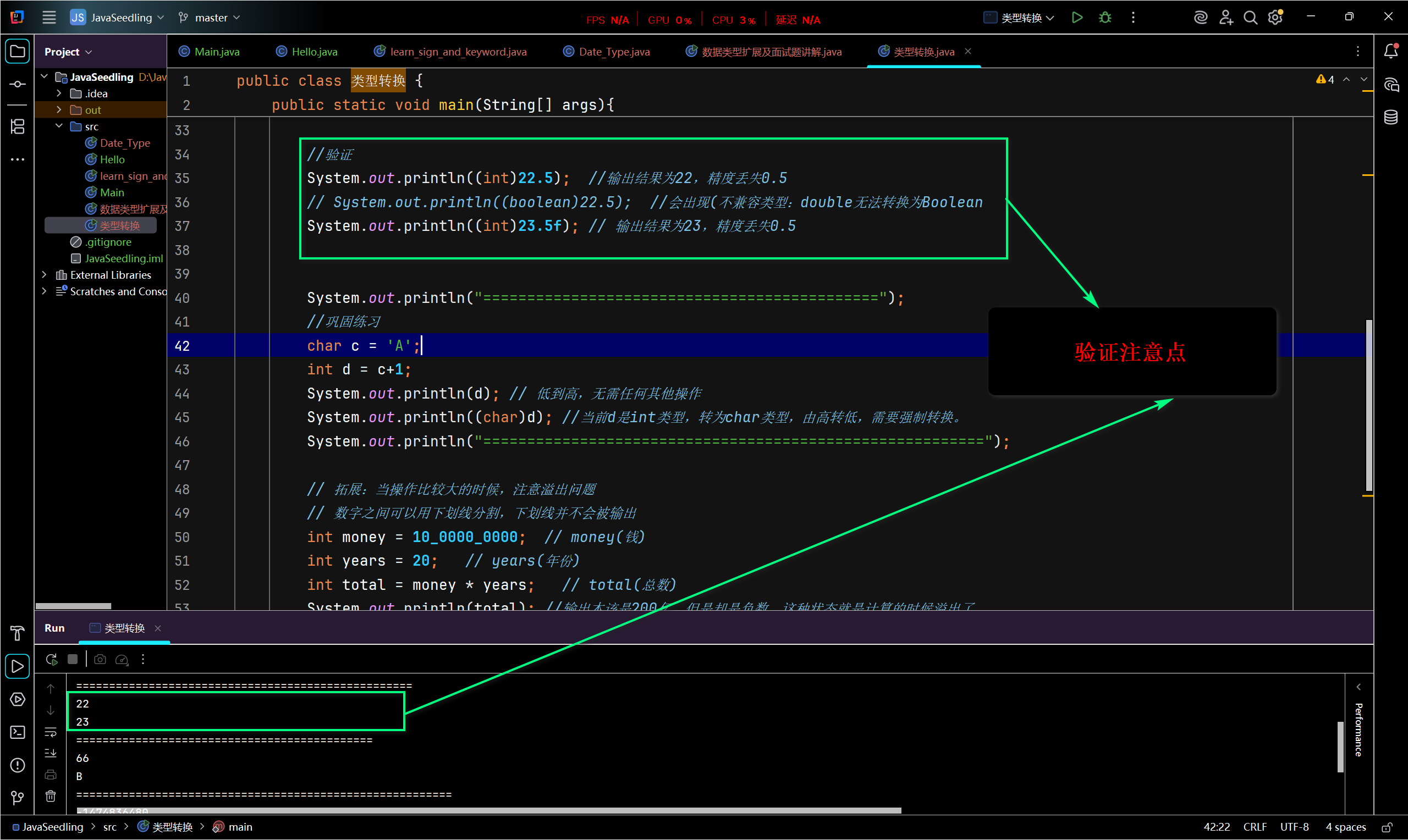
Task: Open the Problems tool window
Action: click(x=18, y=765)
